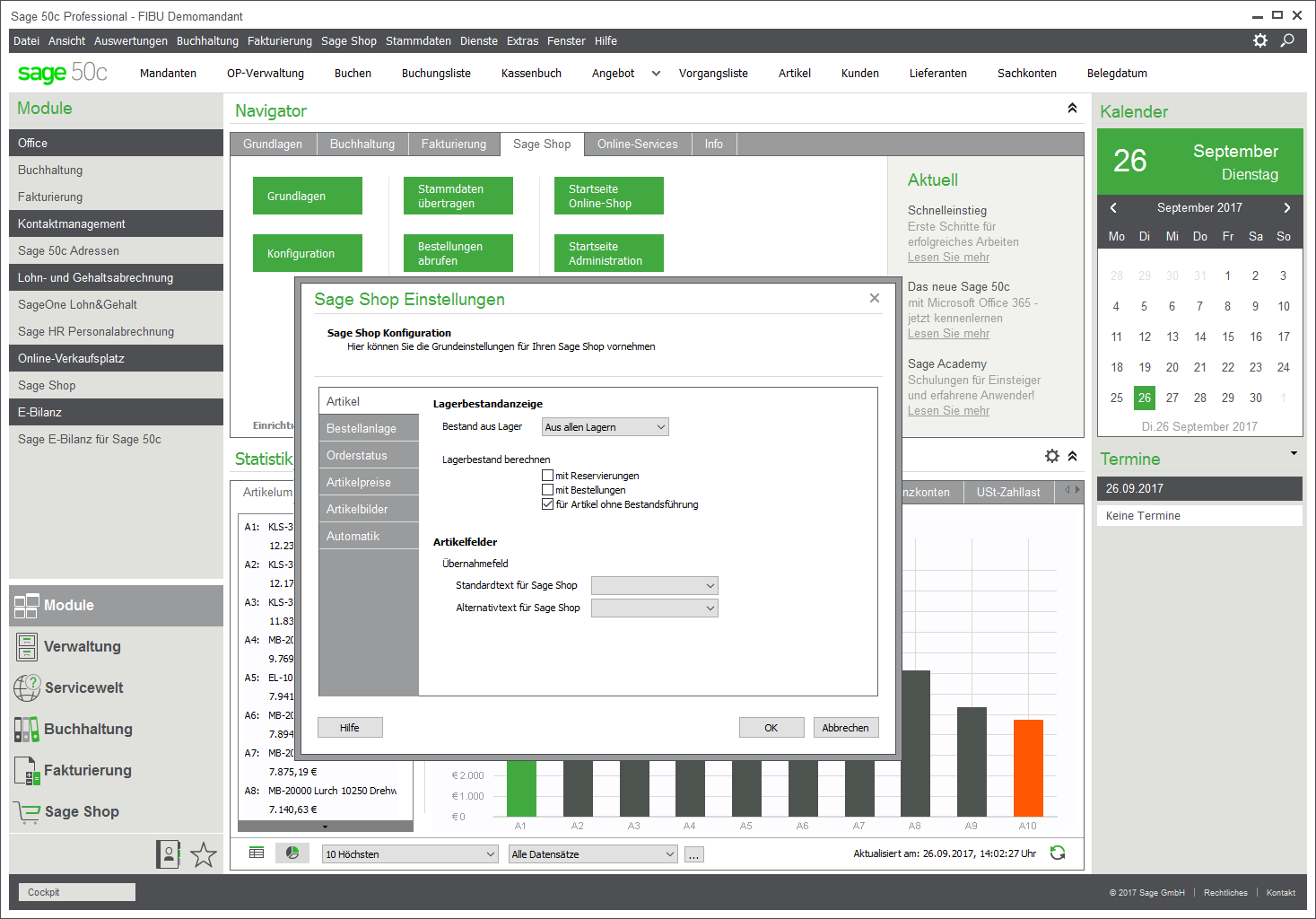Go to next month in calendar

click(1287, 207)
